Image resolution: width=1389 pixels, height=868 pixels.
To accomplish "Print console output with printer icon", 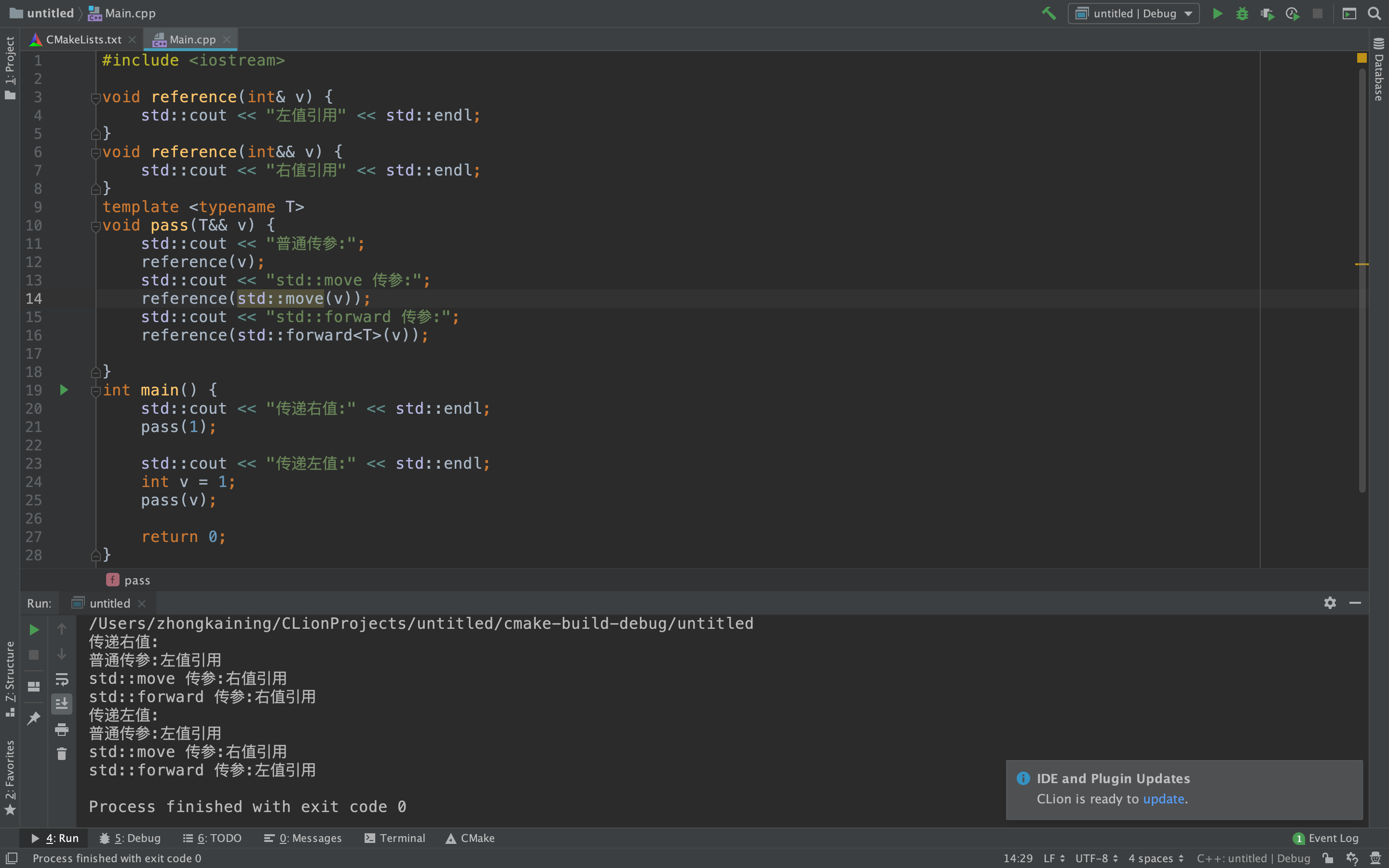I will pos(61,730).
